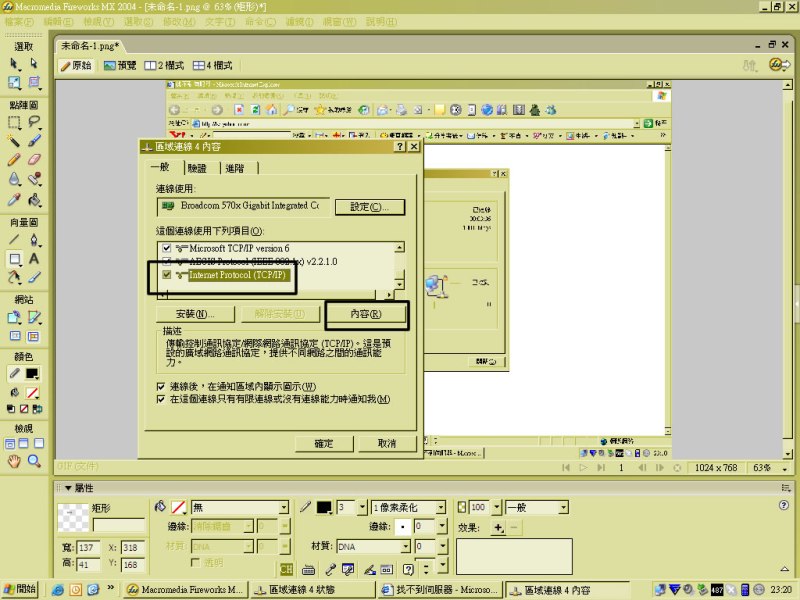Click the 安裝(N)... button in dialog

(x=195, y=314)
